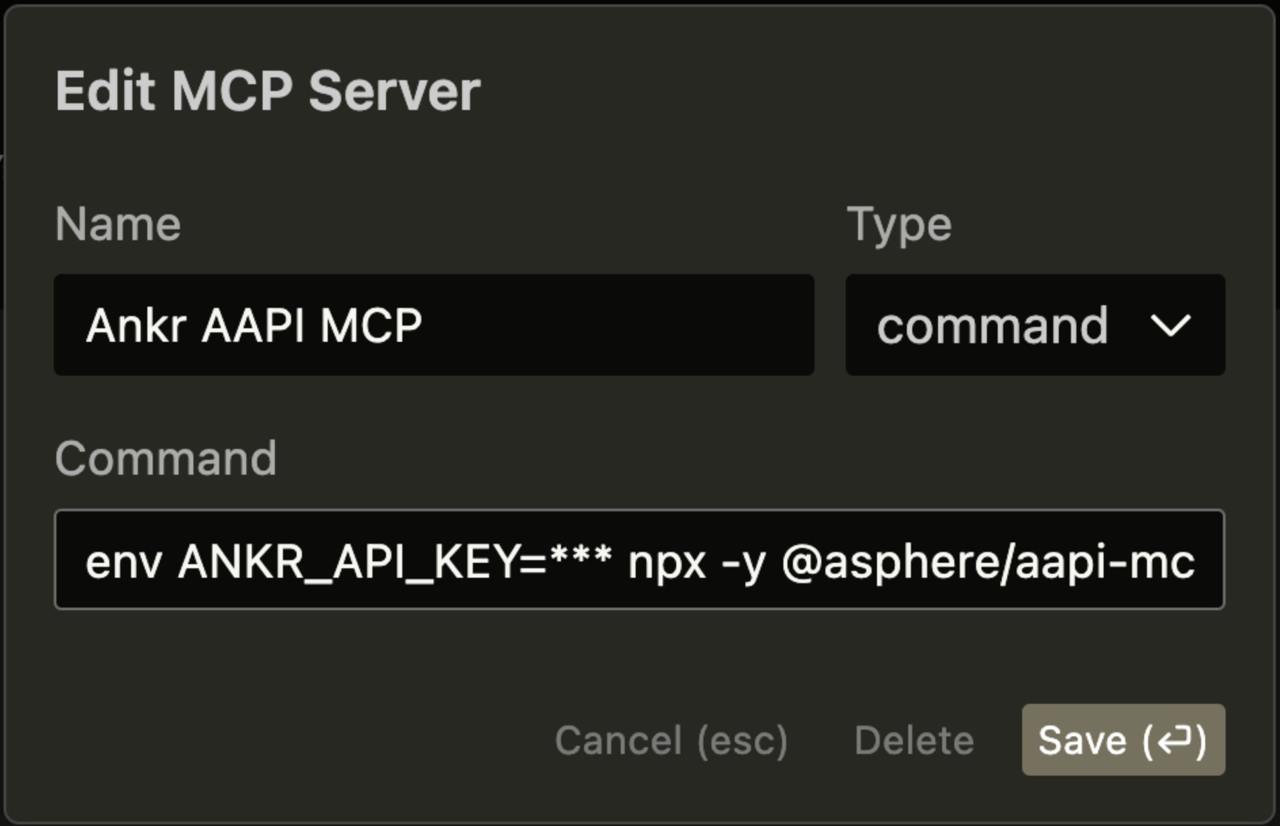The height and width of the screenshot is (826, 1280).
Task: Click the Edit MCP Server title
Action: [x=268, y=90]
